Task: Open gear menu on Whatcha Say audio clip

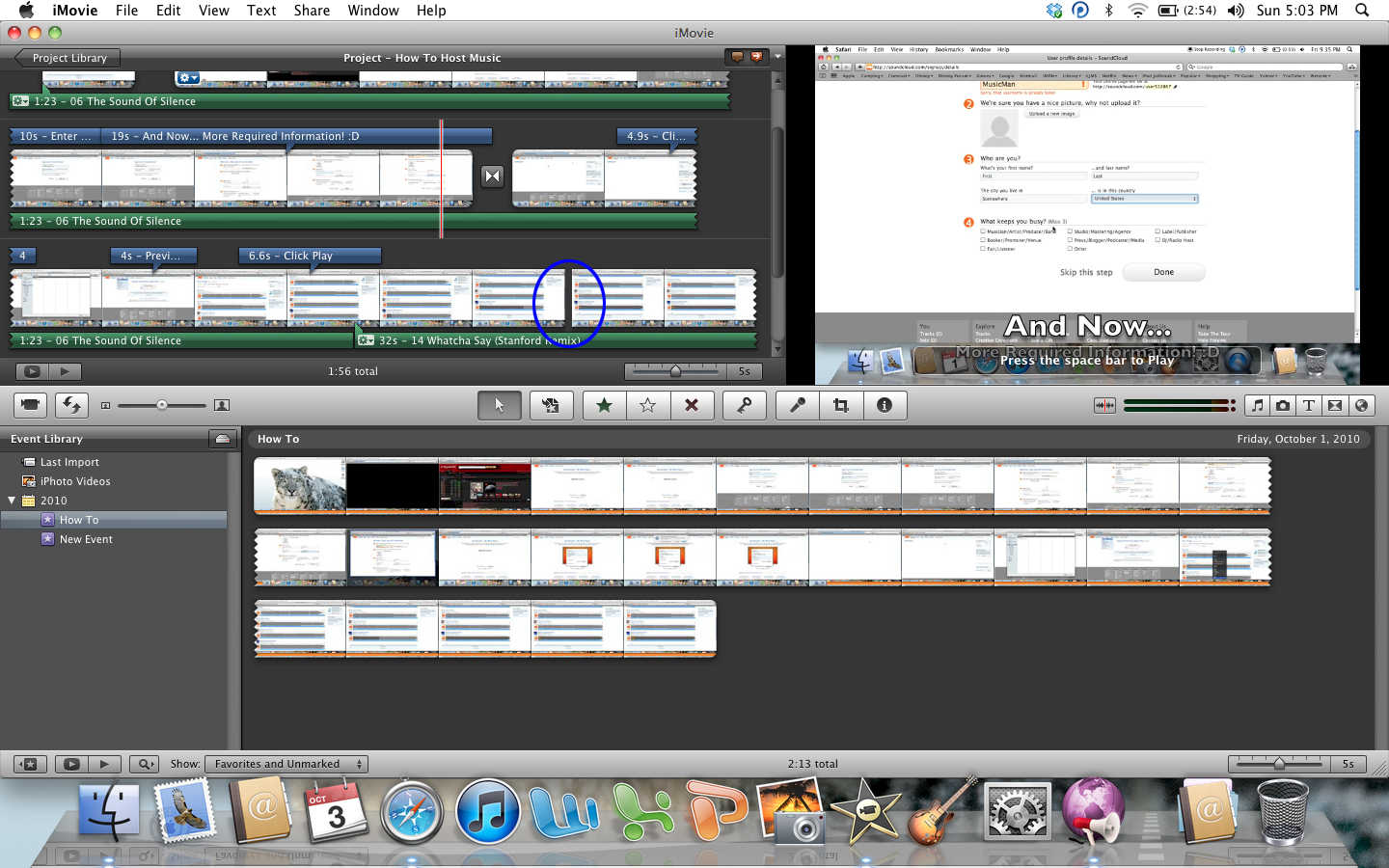Action: tap(366, 340)
